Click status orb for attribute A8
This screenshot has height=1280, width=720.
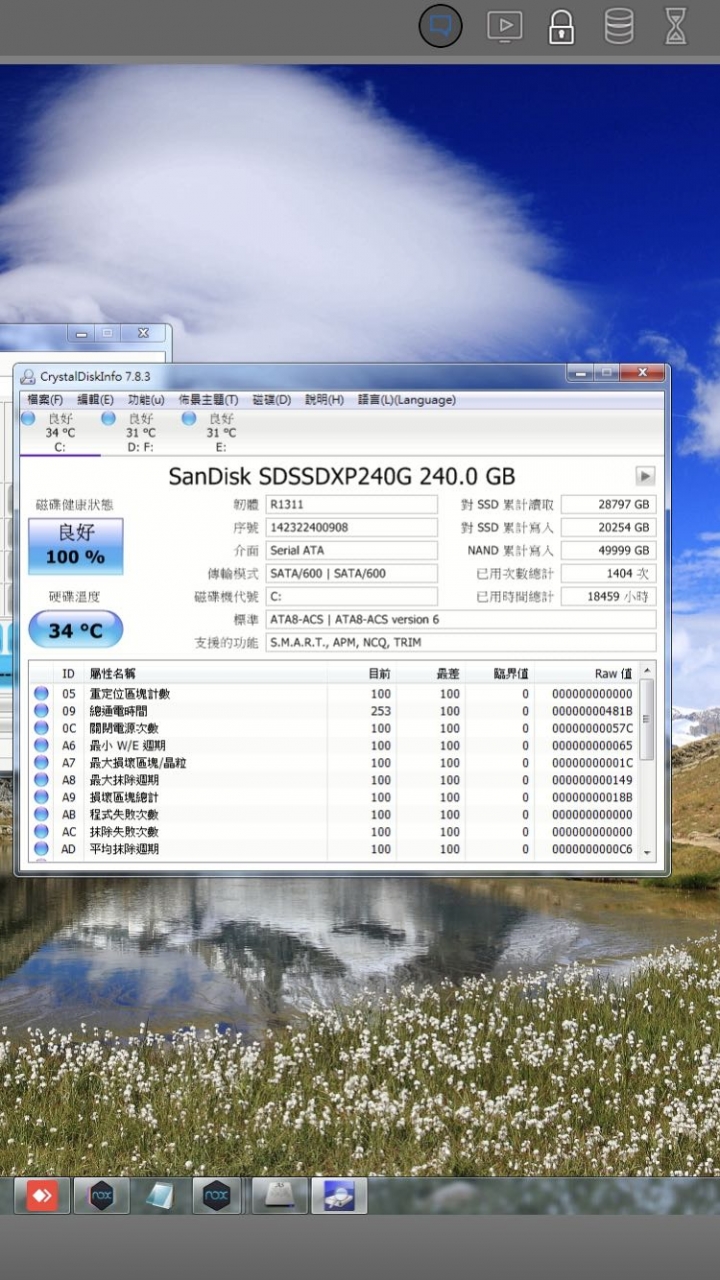click(x=41, y=780)
